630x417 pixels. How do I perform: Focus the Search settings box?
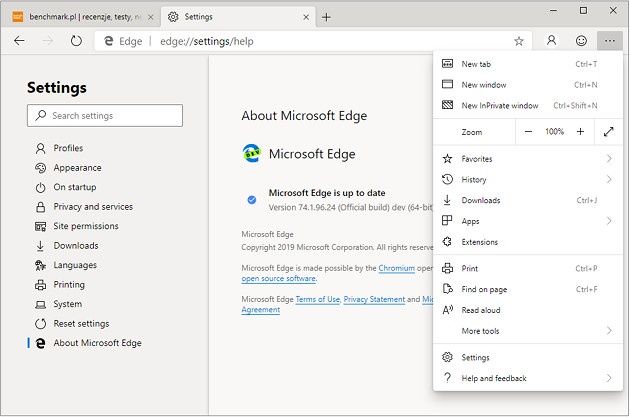click(x=105, y=116)
